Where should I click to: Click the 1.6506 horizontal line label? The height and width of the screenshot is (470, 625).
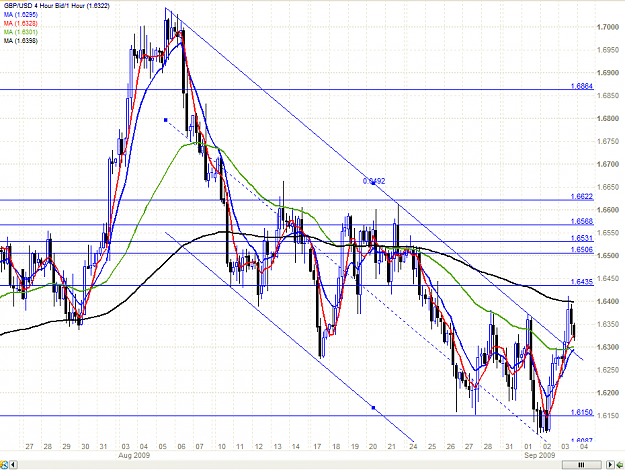pyautogui.click(x=582, y=250)
